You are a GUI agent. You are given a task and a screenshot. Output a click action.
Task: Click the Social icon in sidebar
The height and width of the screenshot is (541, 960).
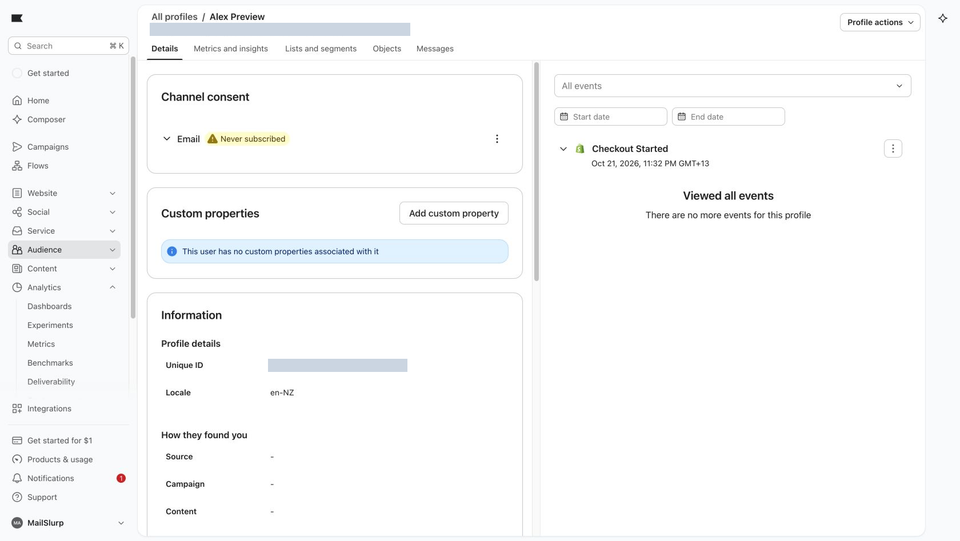point(17,212)
